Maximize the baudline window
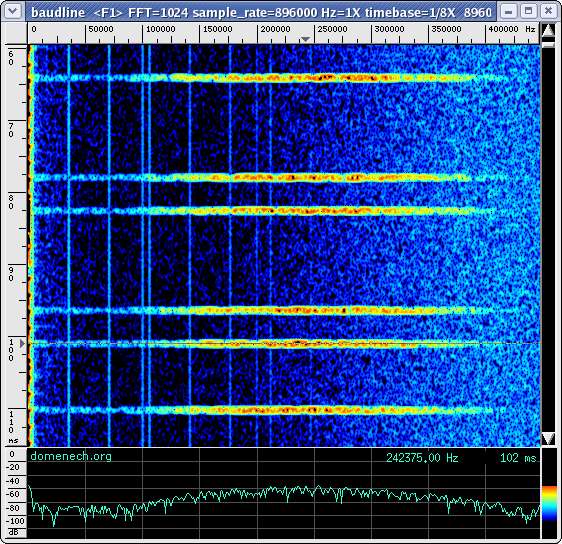 coord(528,11)
